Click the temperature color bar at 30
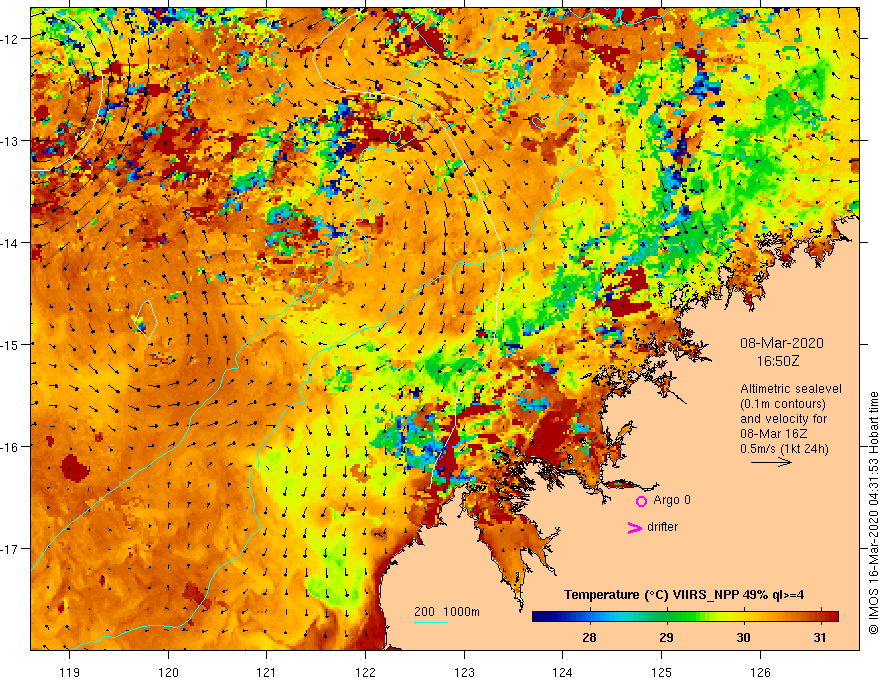The height and width of the screenshot is (680, 880). (744, 617)
